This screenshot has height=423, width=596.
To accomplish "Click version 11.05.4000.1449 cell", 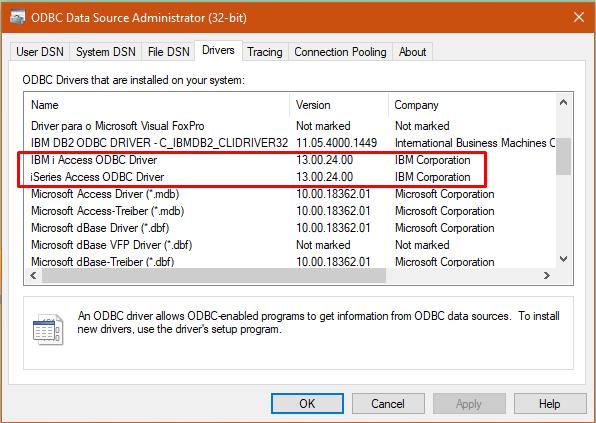I will [x=336, y=143].
